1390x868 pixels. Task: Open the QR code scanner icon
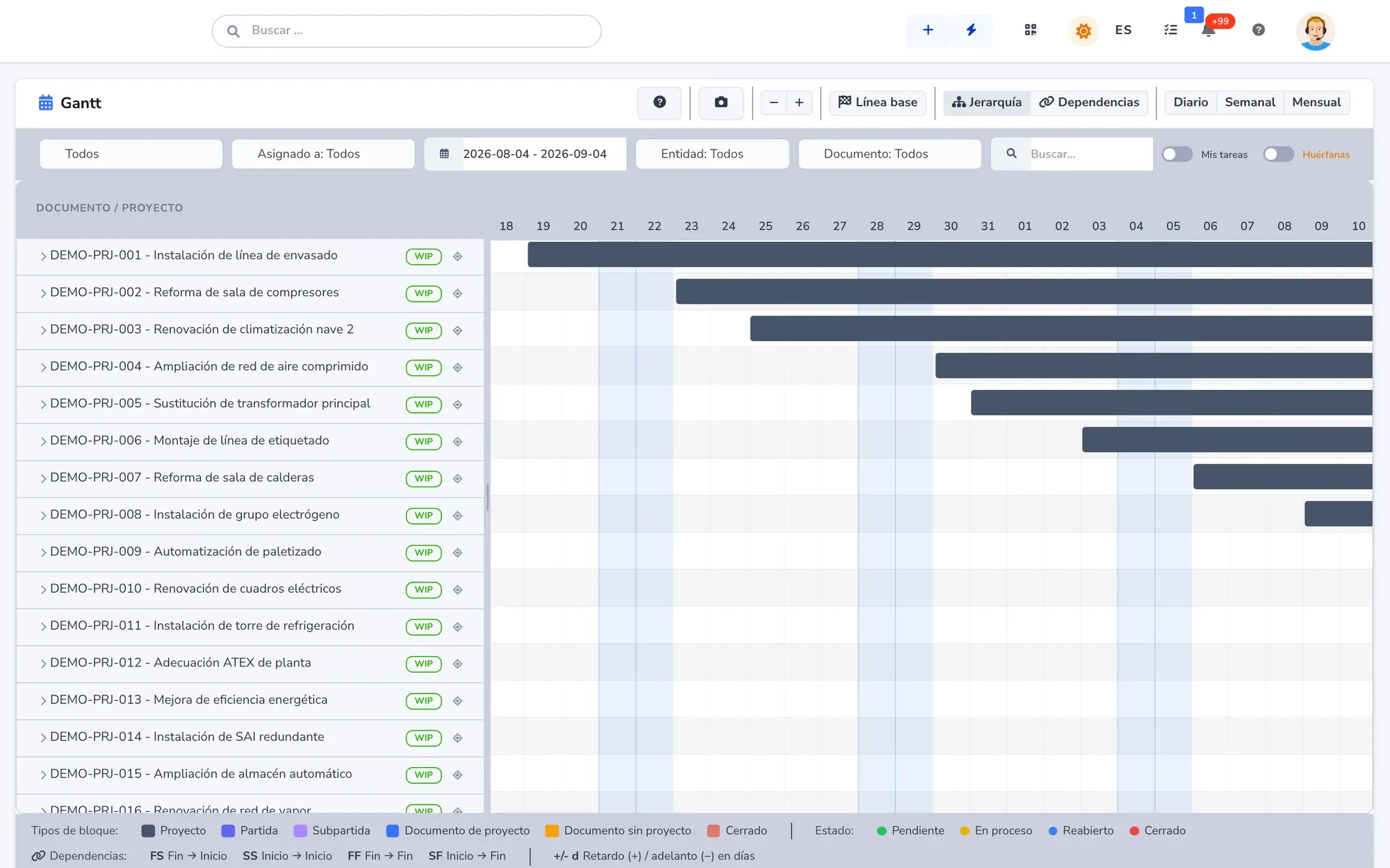[x=1030, y=30]
